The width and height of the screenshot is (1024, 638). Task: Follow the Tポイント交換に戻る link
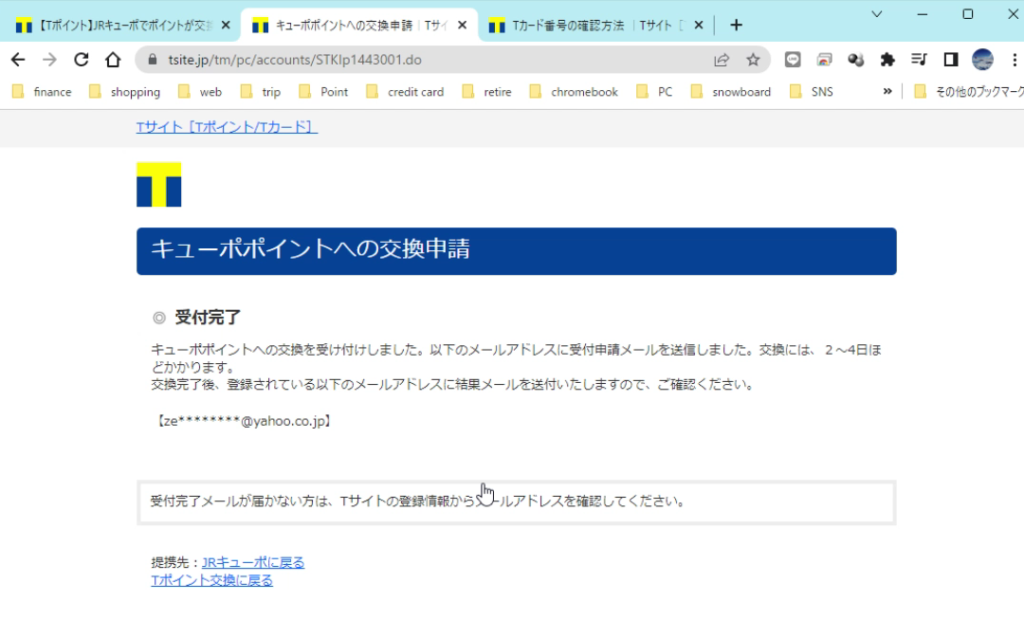[212, 581]
